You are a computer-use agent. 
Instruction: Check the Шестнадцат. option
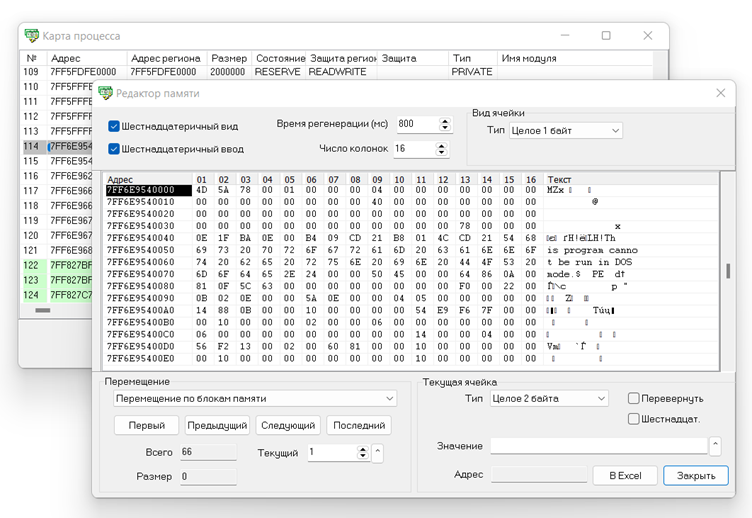(634, 419)
